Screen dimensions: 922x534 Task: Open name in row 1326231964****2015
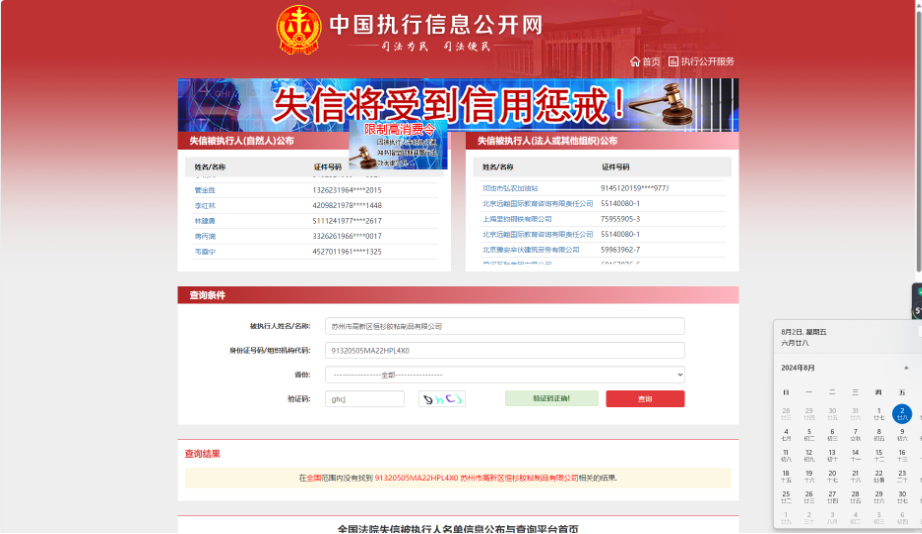click(205, 190)
